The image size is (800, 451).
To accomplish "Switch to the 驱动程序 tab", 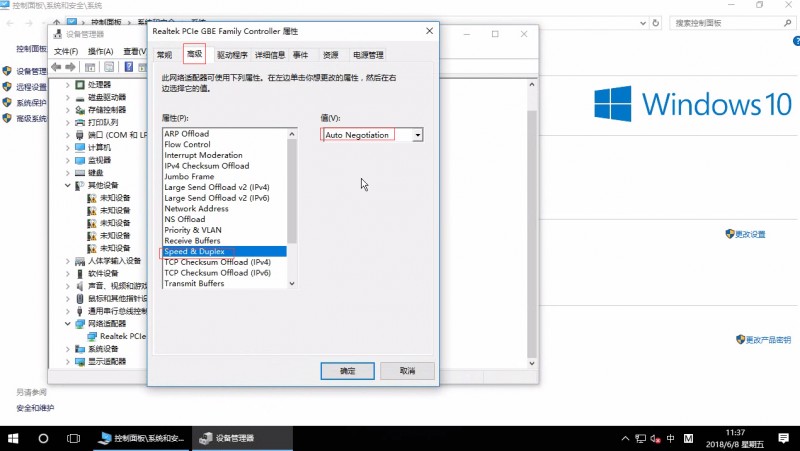I will (x=232, y=55).
